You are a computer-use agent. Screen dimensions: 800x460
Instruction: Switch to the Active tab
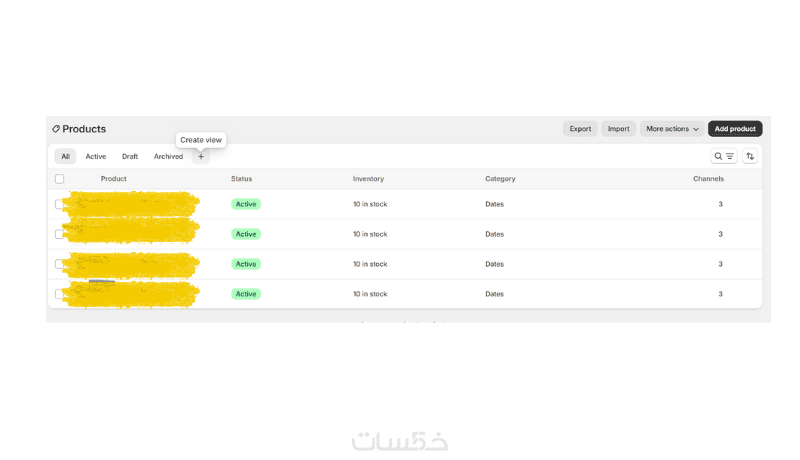95,157
